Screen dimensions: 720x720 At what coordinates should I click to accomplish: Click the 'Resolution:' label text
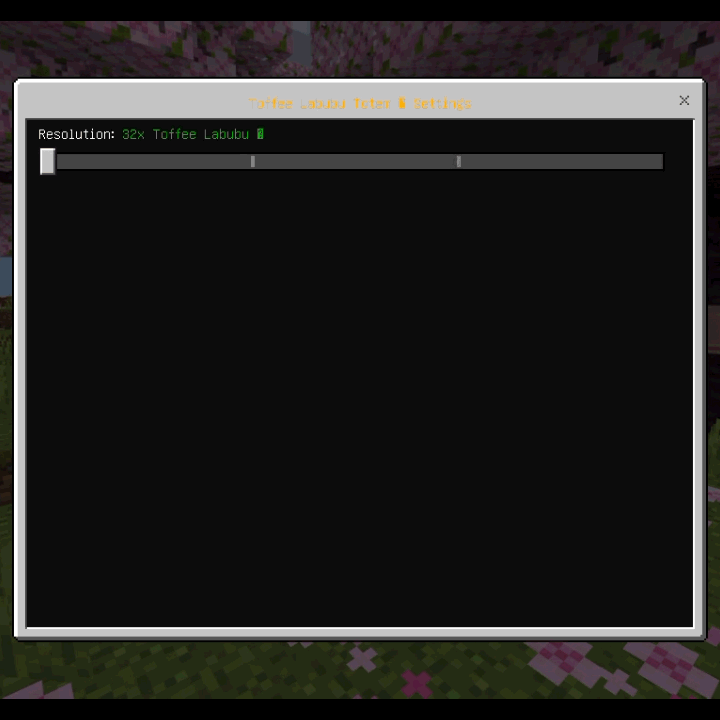[76, 134]
